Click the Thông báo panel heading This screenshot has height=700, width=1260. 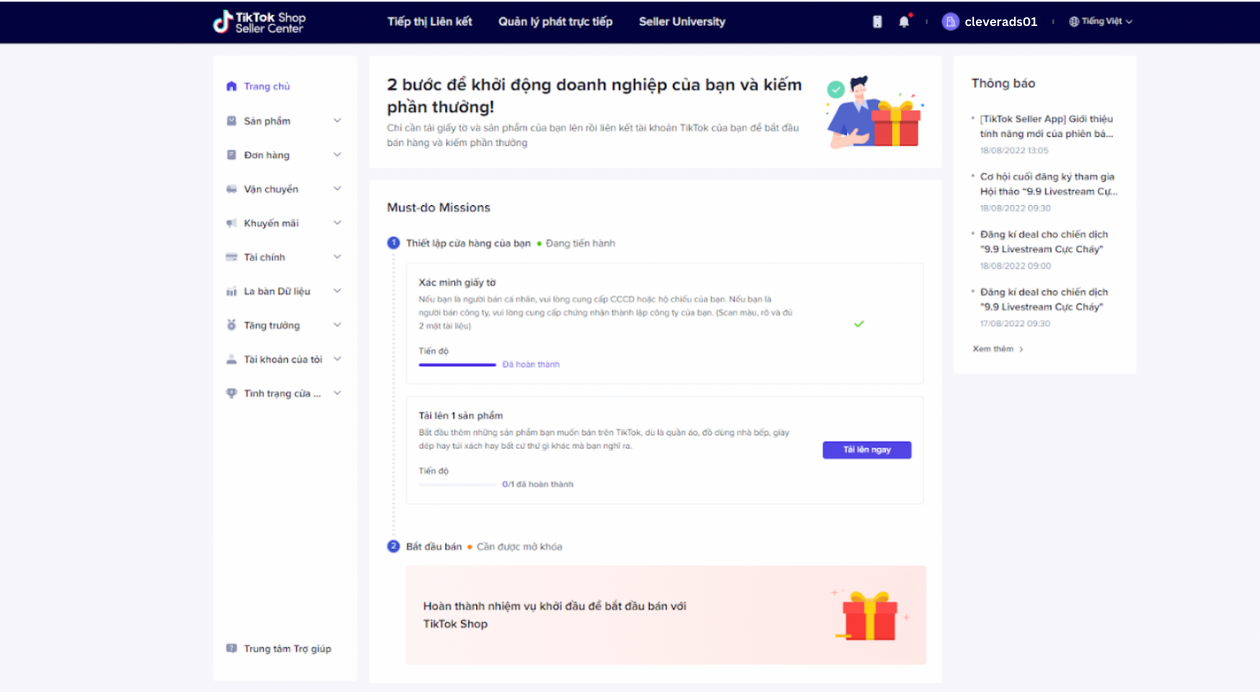pyautogui.click(x=1003, y=83)
